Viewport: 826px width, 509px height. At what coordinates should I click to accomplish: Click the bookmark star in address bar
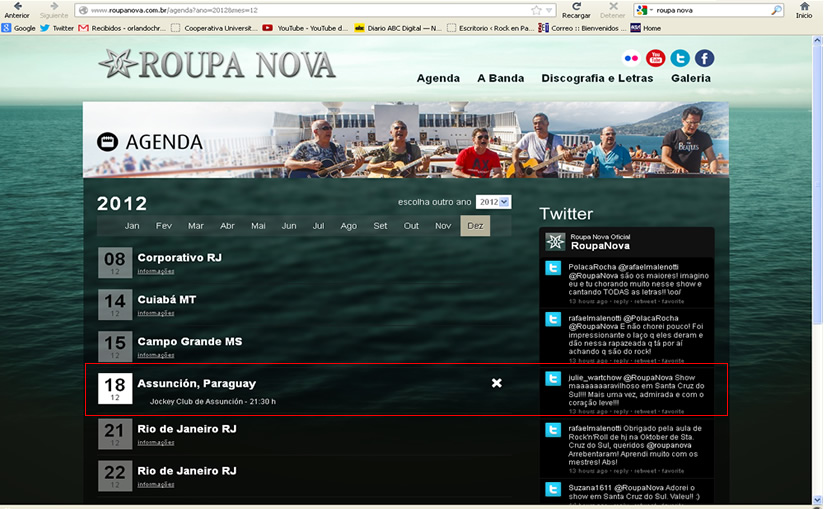[x=536, y=10]
